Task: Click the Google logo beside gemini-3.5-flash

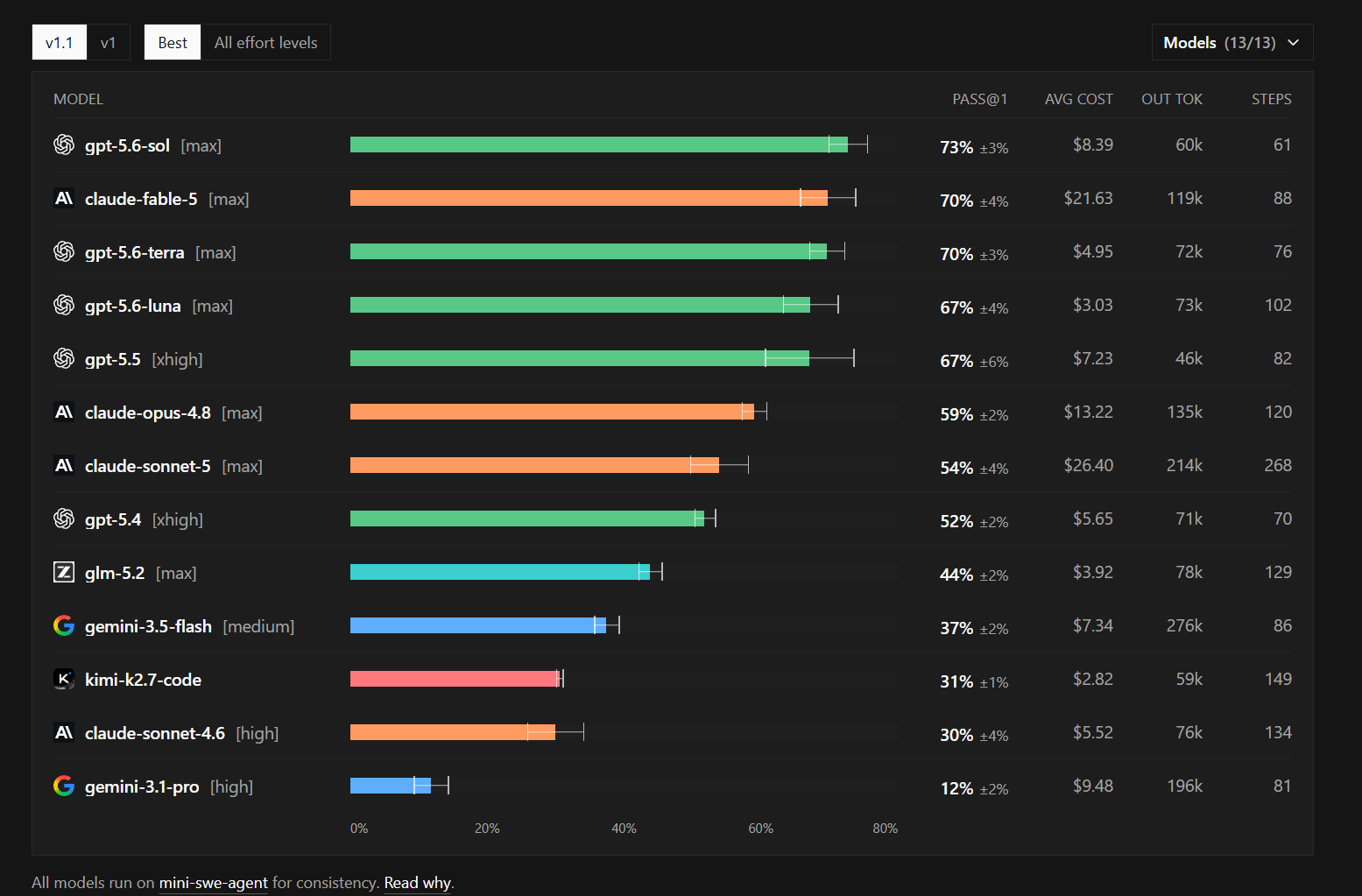Action: click(x=64, y=625)
